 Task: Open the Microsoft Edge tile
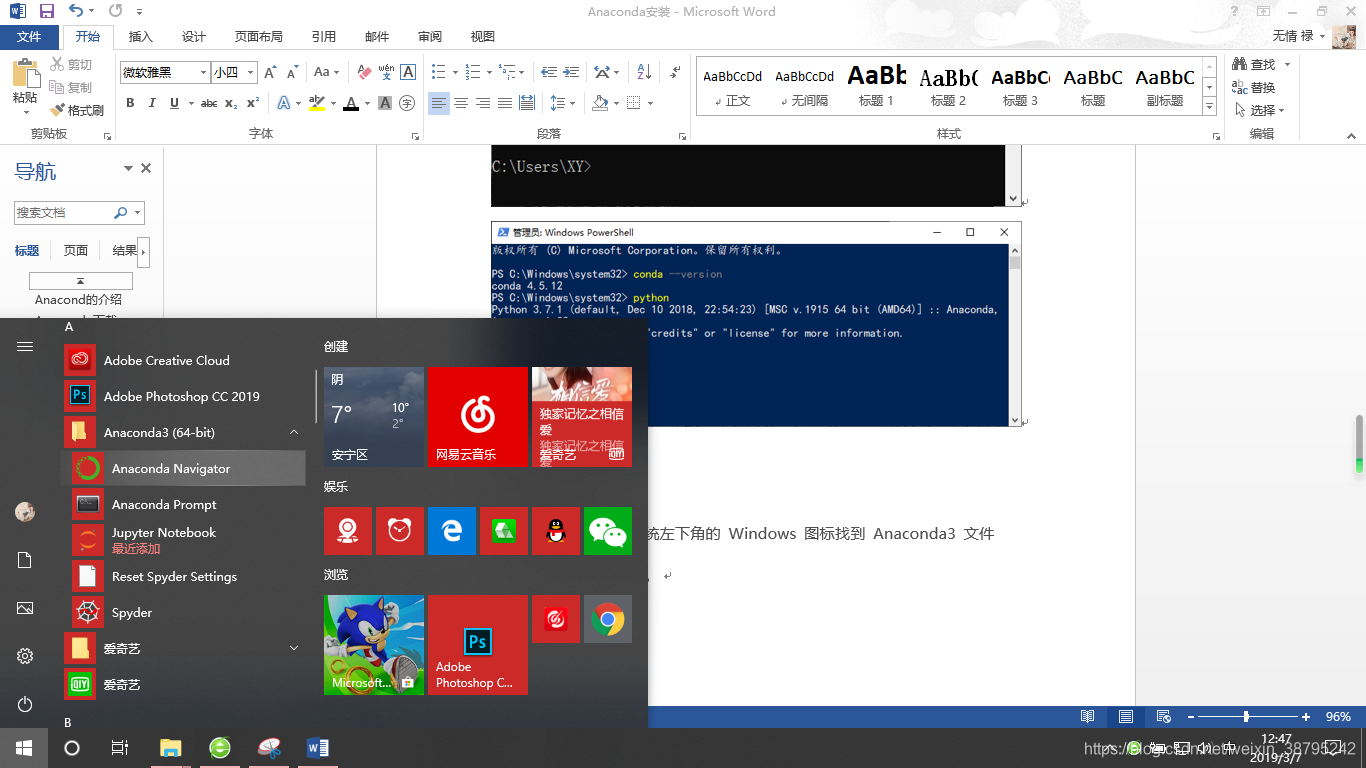(452, 531)
